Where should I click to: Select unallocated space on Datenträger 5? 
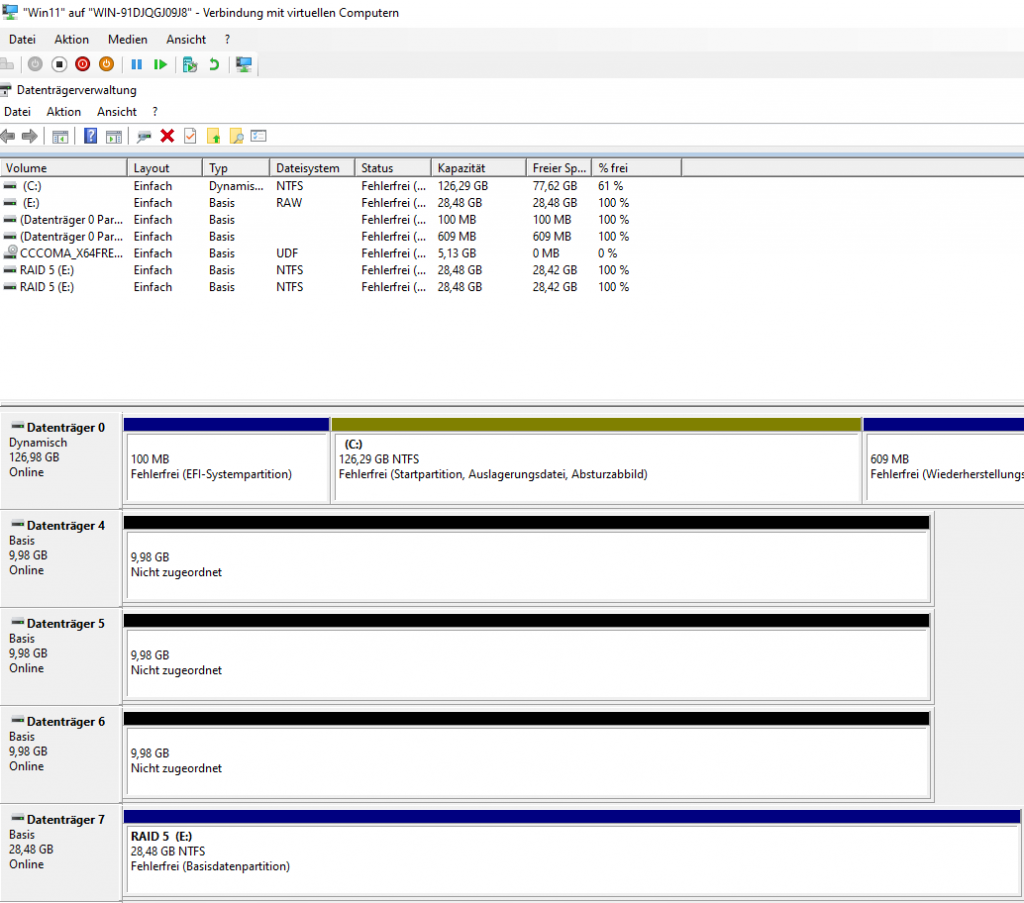(x=526, y=661)
